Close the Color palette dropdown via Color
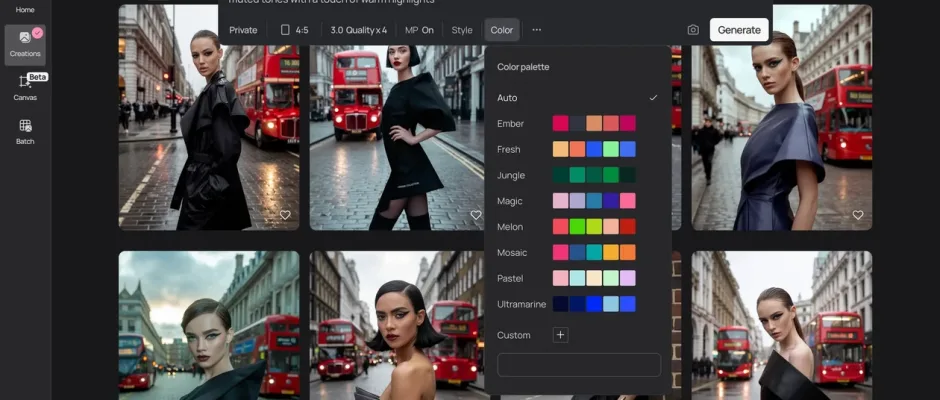940x400 pixels. pos(502,30)
